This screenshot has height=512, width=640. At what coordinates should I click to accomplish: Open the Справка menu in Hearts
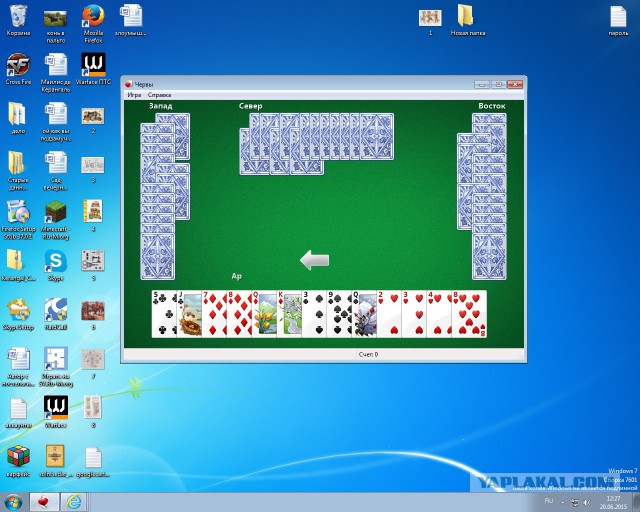coord(159,95)
